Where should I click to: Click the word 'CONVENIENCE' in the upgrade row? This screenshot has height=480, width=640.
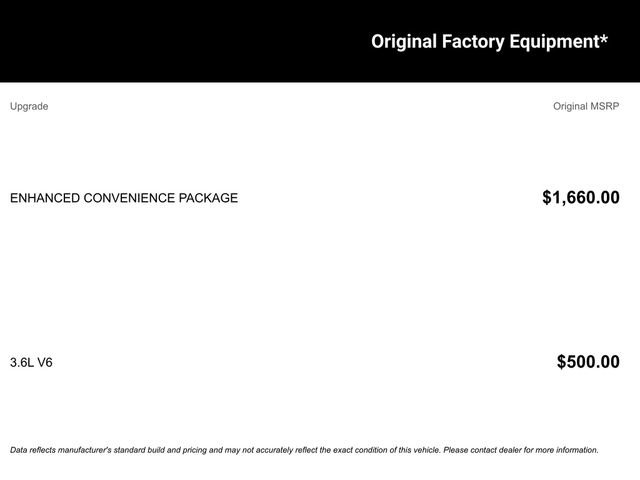[x=129, y=198]
